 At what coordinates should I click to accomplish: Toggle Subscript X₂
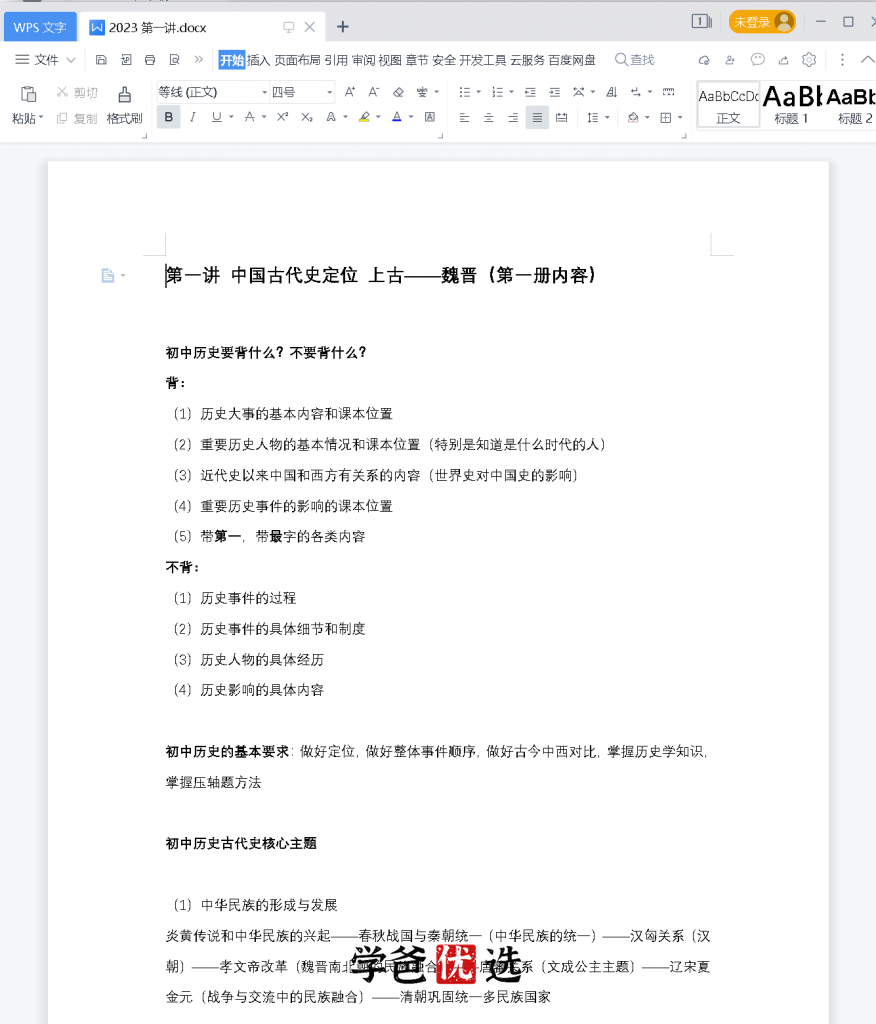tap(306, 117)
